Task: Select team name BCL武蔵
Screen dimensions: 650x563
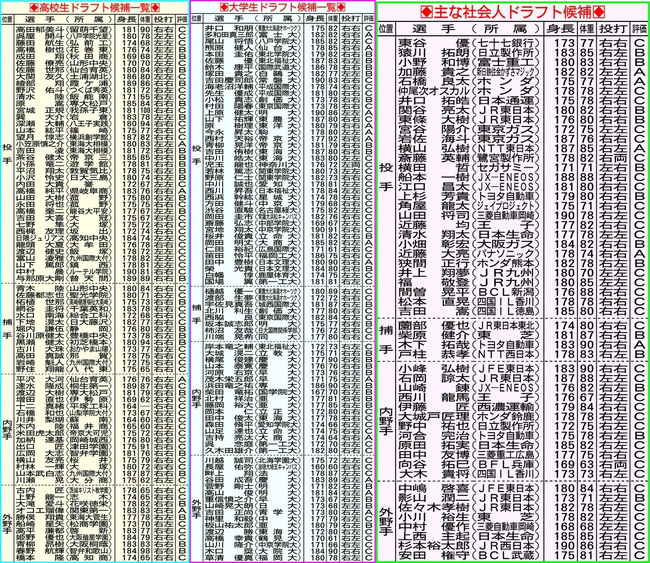Action: coord(506,555)
